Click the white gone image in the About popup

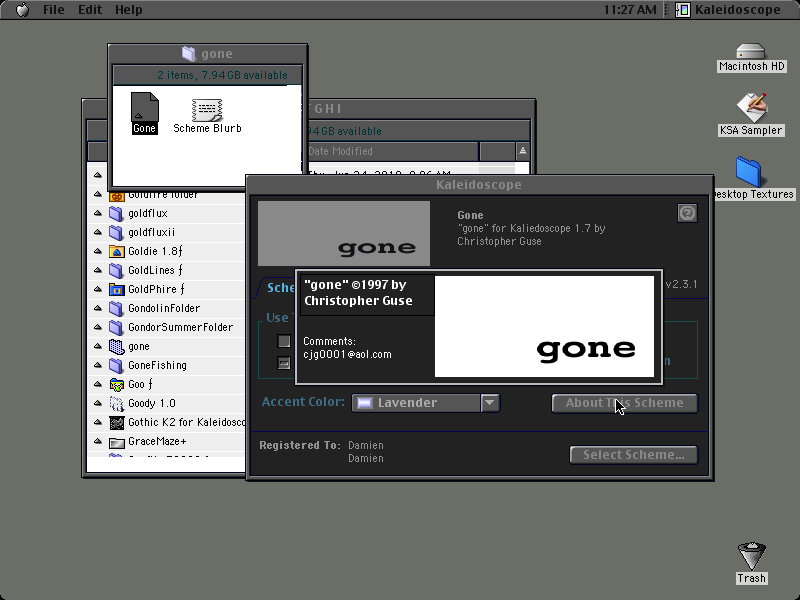[x=544, y=327]
